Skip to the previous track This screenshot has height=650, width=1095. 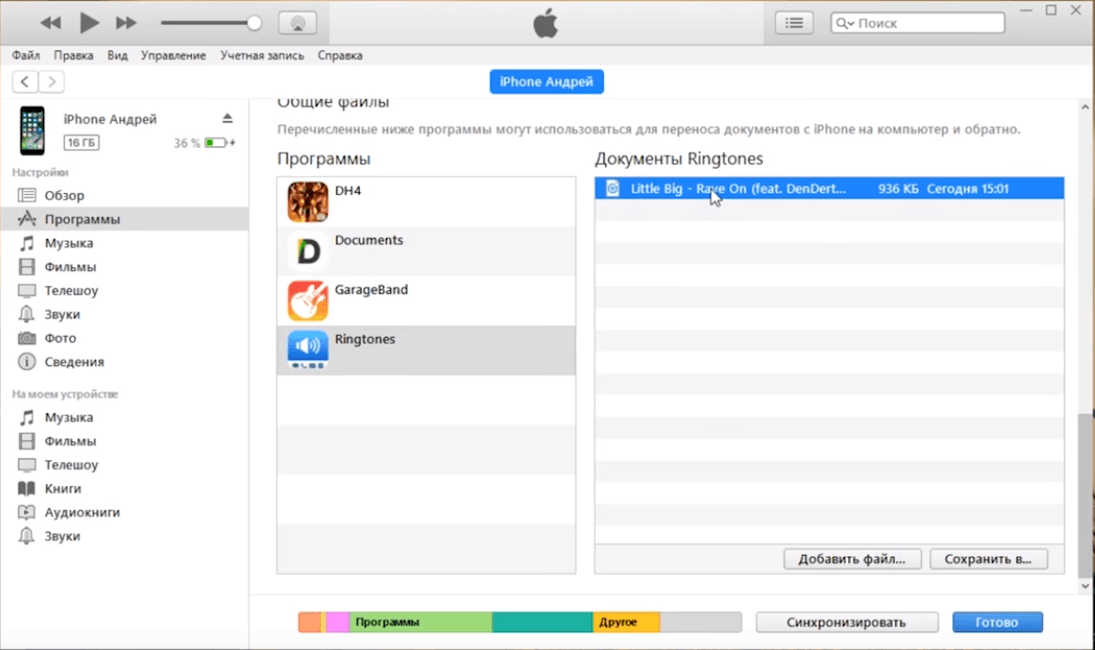pyautogui.click(x=50, y=23)
